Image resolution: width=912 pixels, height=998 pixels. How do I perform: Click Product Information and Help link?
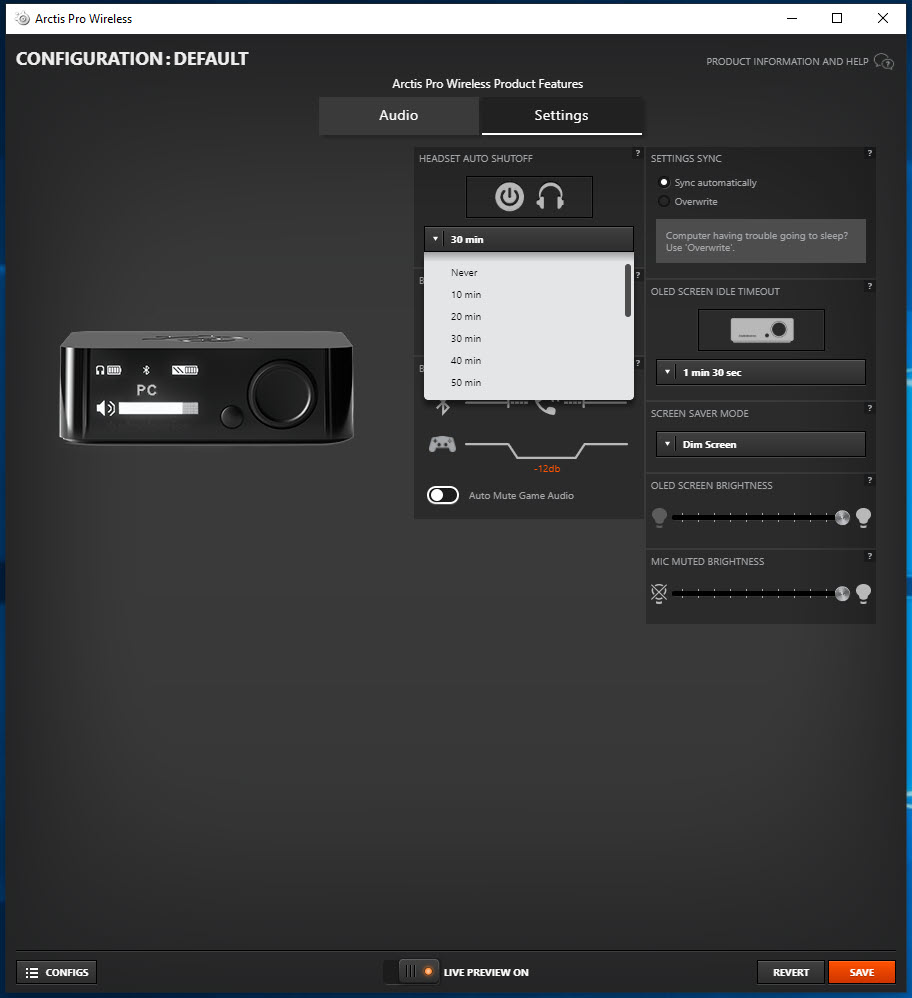click(x=787, y=62)
